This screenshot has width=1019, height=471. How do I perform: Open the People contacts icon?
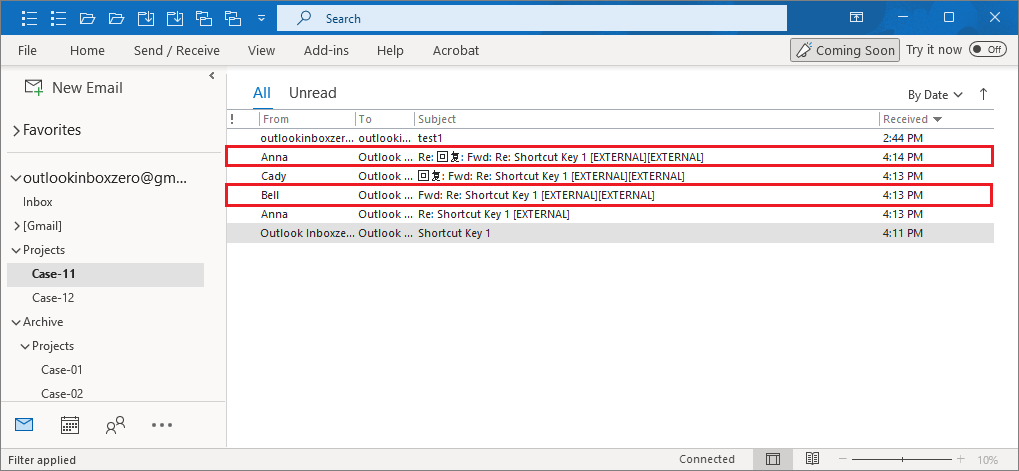[115, 425]
